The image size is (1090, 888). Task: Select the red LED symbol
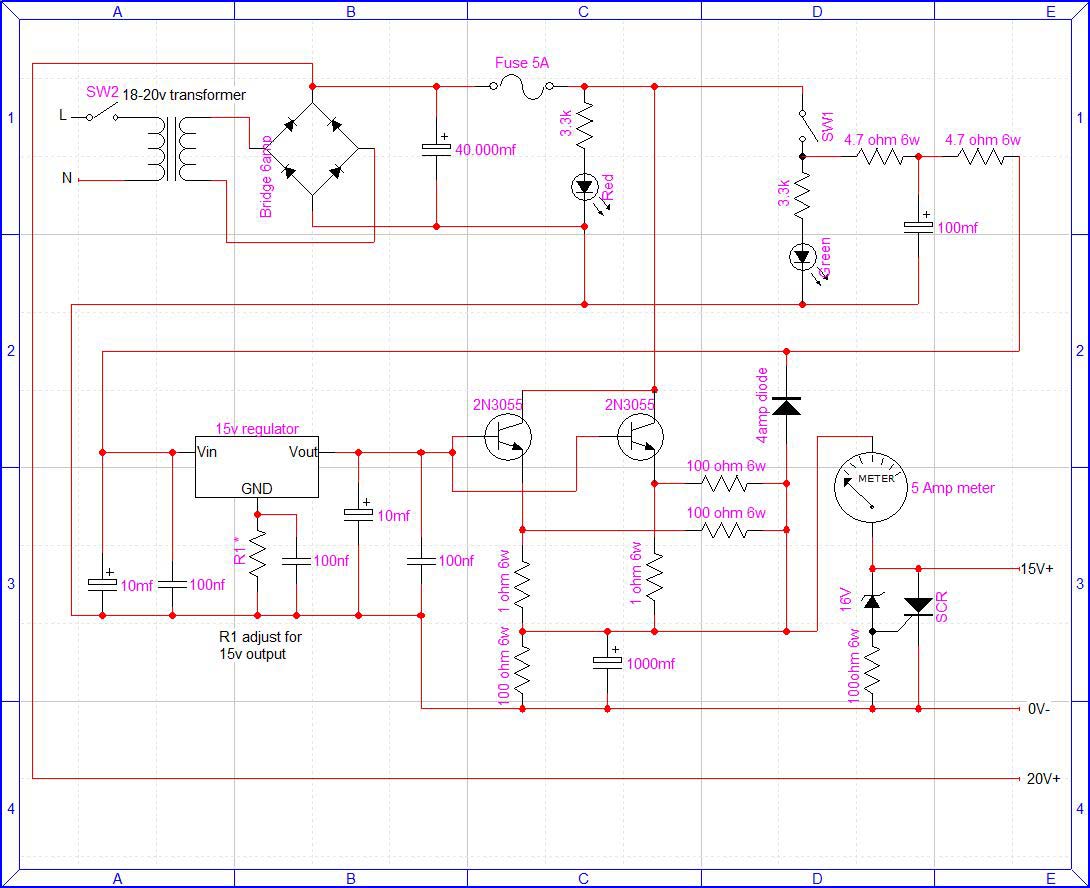click(584, 186)
